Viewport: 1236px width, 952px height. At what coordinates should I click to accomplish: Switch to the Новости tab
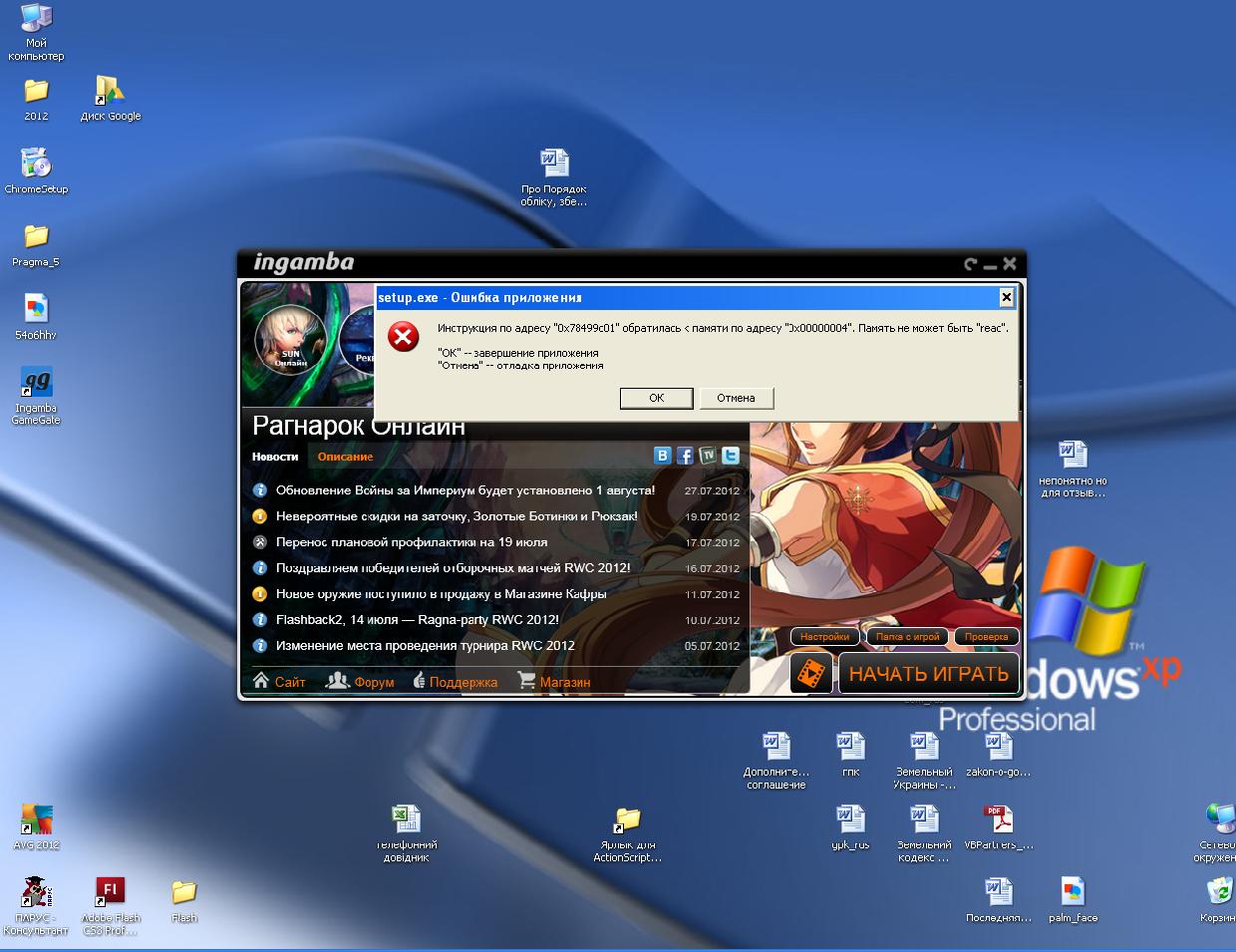[x=275, y=457]
